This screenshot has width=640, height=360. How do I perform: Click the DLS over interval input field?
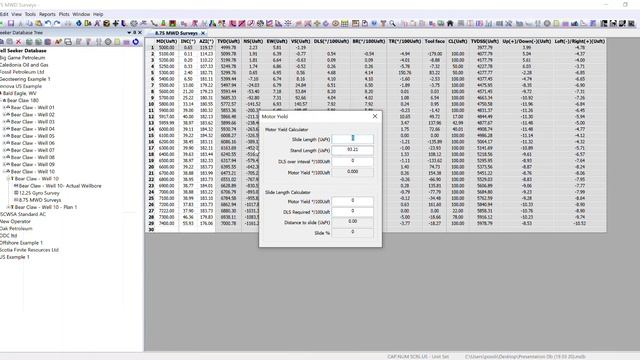point(353,161)
